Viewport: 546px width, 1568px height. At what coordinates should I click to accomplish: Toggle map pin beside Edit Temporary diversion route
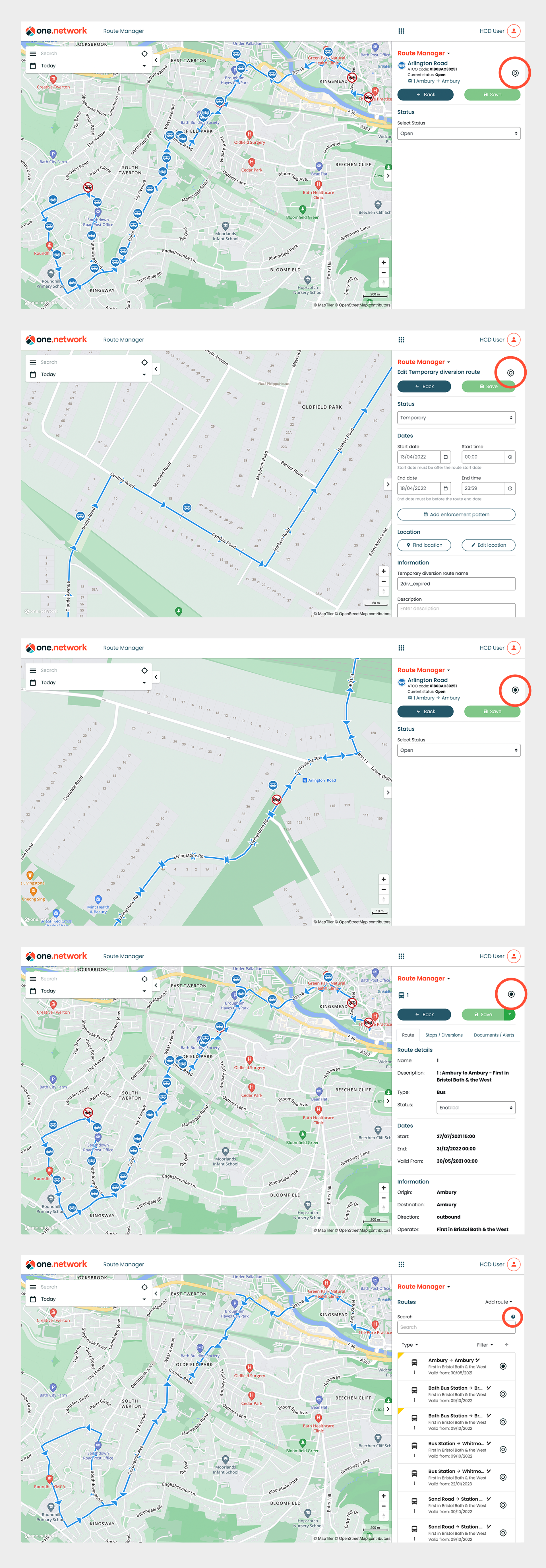click(x=511, y=372)
